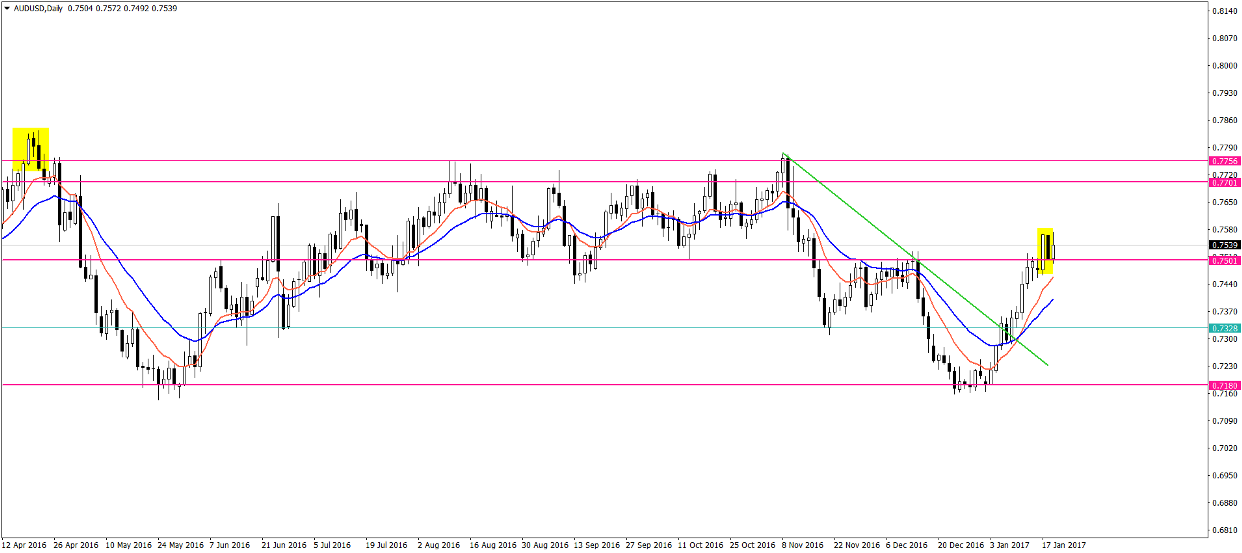The width and height of the screenshot is (1242, 553).
Task: Click the 0.7860 value on price scale
Action: pos(1225,120)
